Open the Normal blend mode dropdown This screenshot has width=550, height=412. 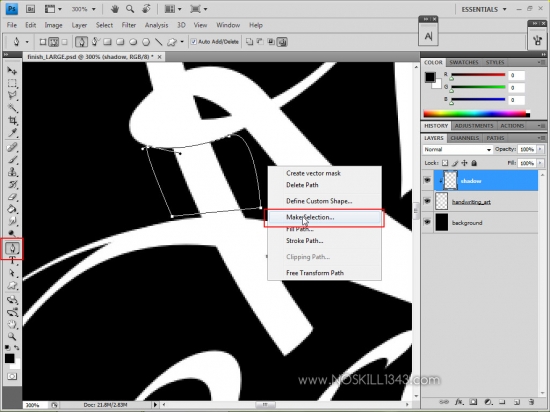click(457, 149)
